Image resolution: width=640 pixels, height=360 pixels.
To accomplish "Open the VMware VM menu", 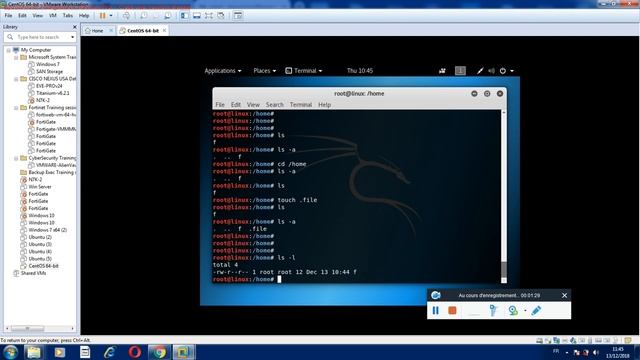I will click(53, 16).
